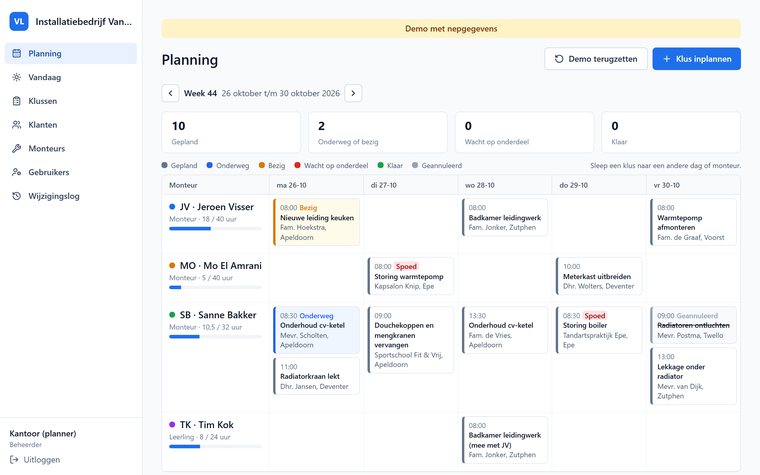760x475 pixels.
Task: Click the Gebruikers user-settings icon
Action: point(16,172)
